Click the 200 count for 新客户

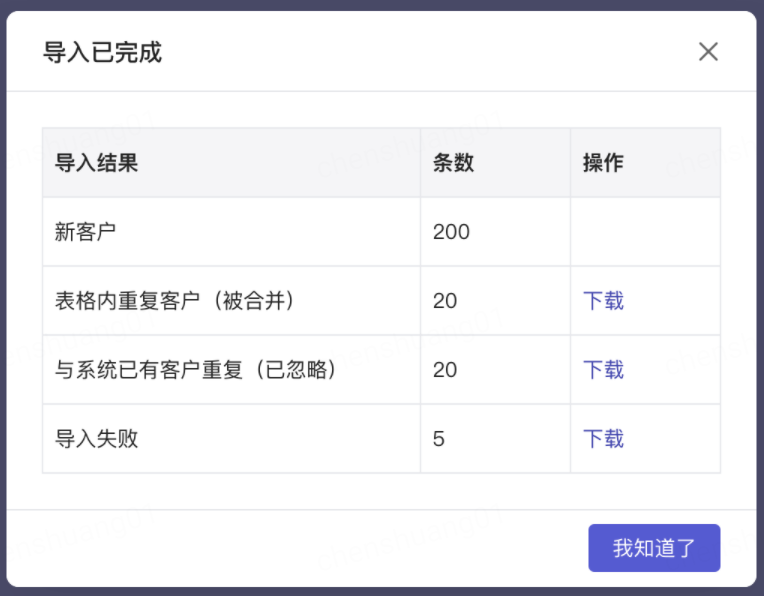pos(451,232)
